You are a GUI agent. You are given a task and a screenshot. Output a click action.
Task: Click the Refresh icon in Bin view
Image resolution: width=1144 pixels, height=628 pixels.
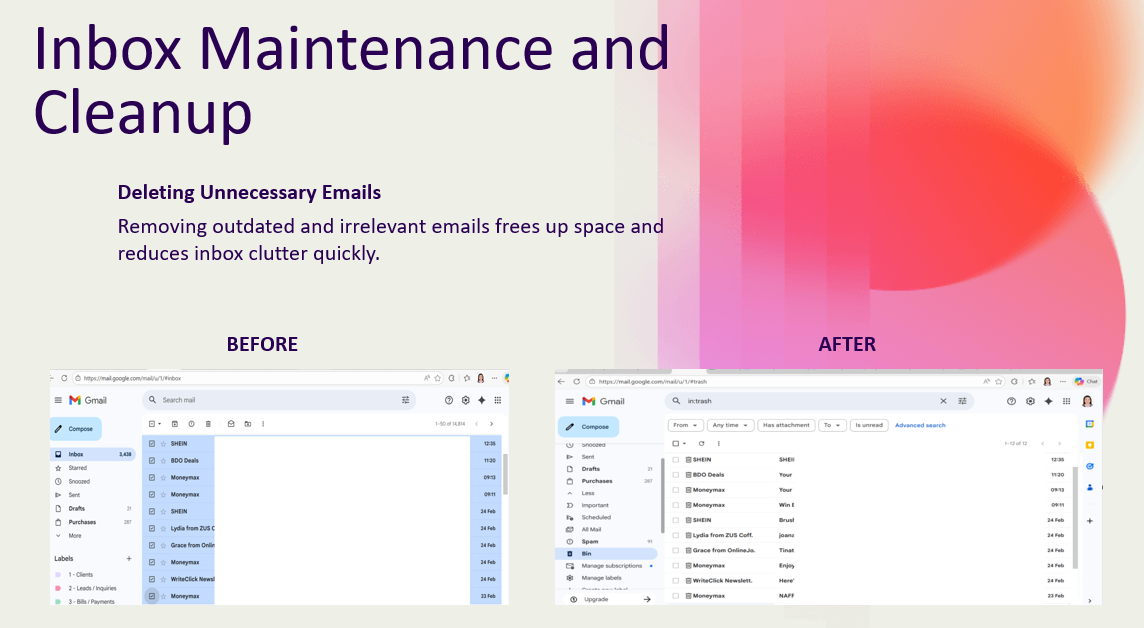(x=701, y=443)
